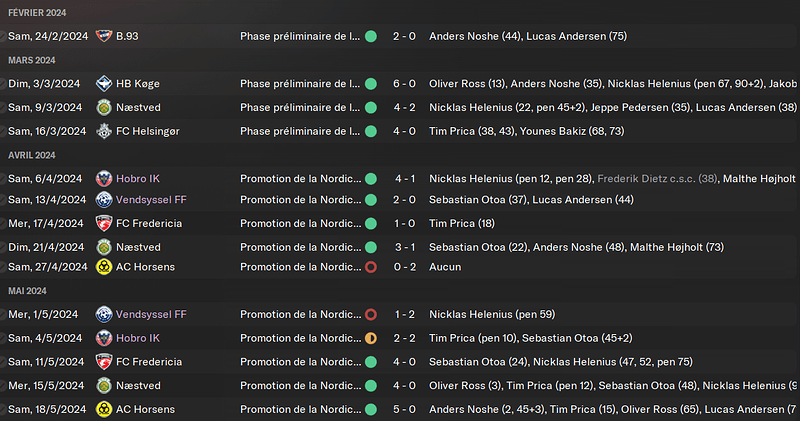Click Næstved crest on 9/3/2024 row
This screenshot has height=421, width=800.
(104, 108)
